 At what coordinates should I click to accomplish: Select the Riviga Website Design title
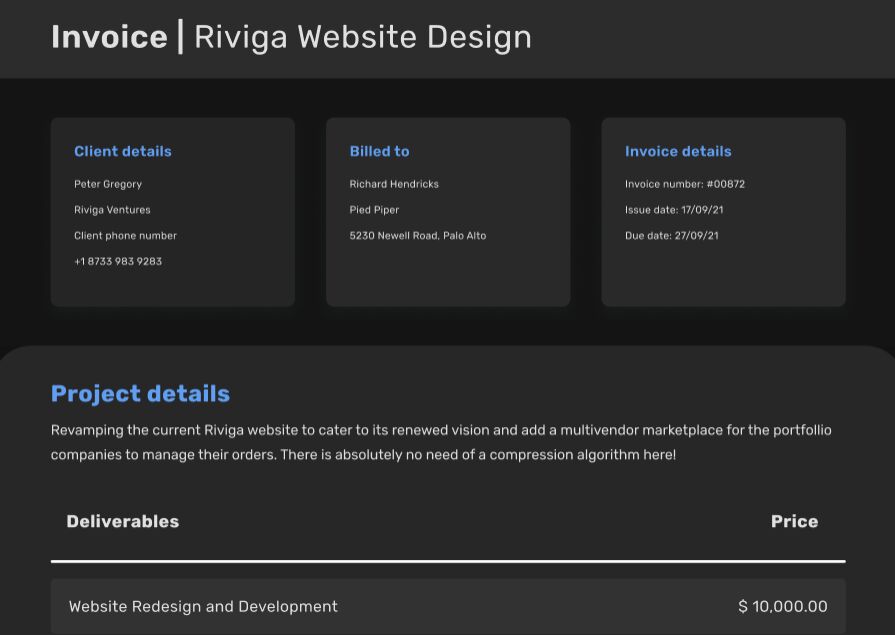363,38
